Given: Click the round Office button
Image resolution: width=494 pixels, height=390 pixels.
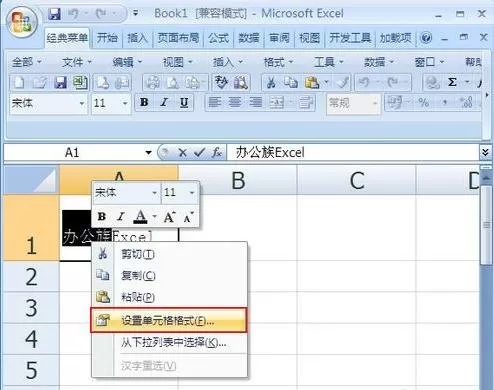Looking at the screenshot, I should coord(22,22).
